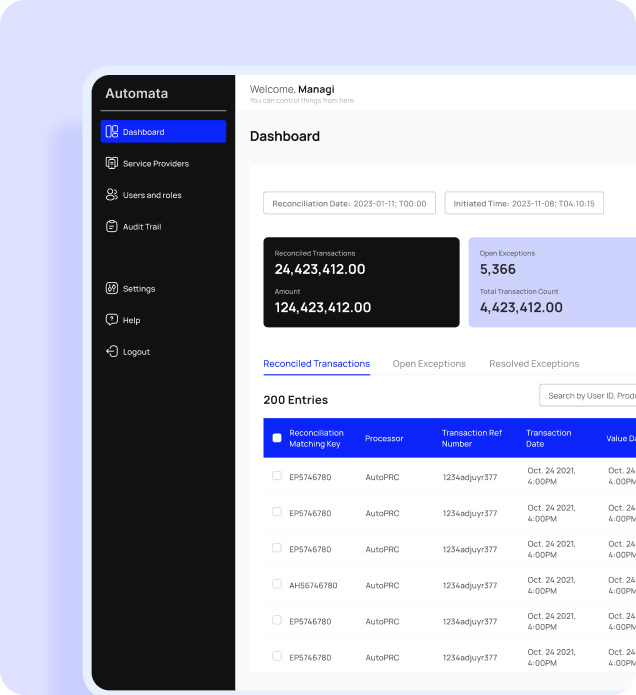Click the Users and roles icon
The height and width of the screenshot is (695, 636).
click(x=112, y=195)
